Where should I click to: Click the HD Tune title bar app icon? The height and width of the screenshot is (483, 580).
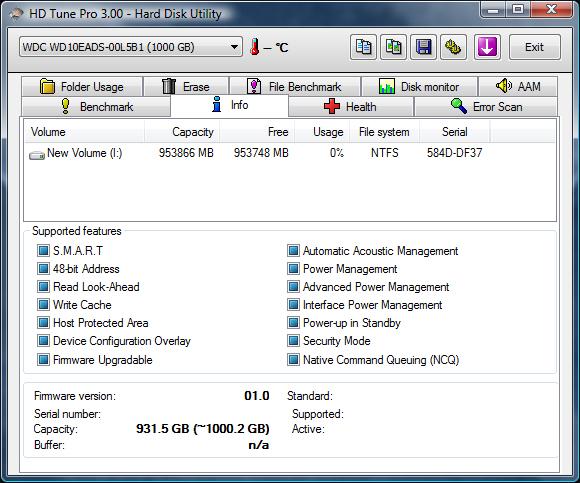coord(17,14)
